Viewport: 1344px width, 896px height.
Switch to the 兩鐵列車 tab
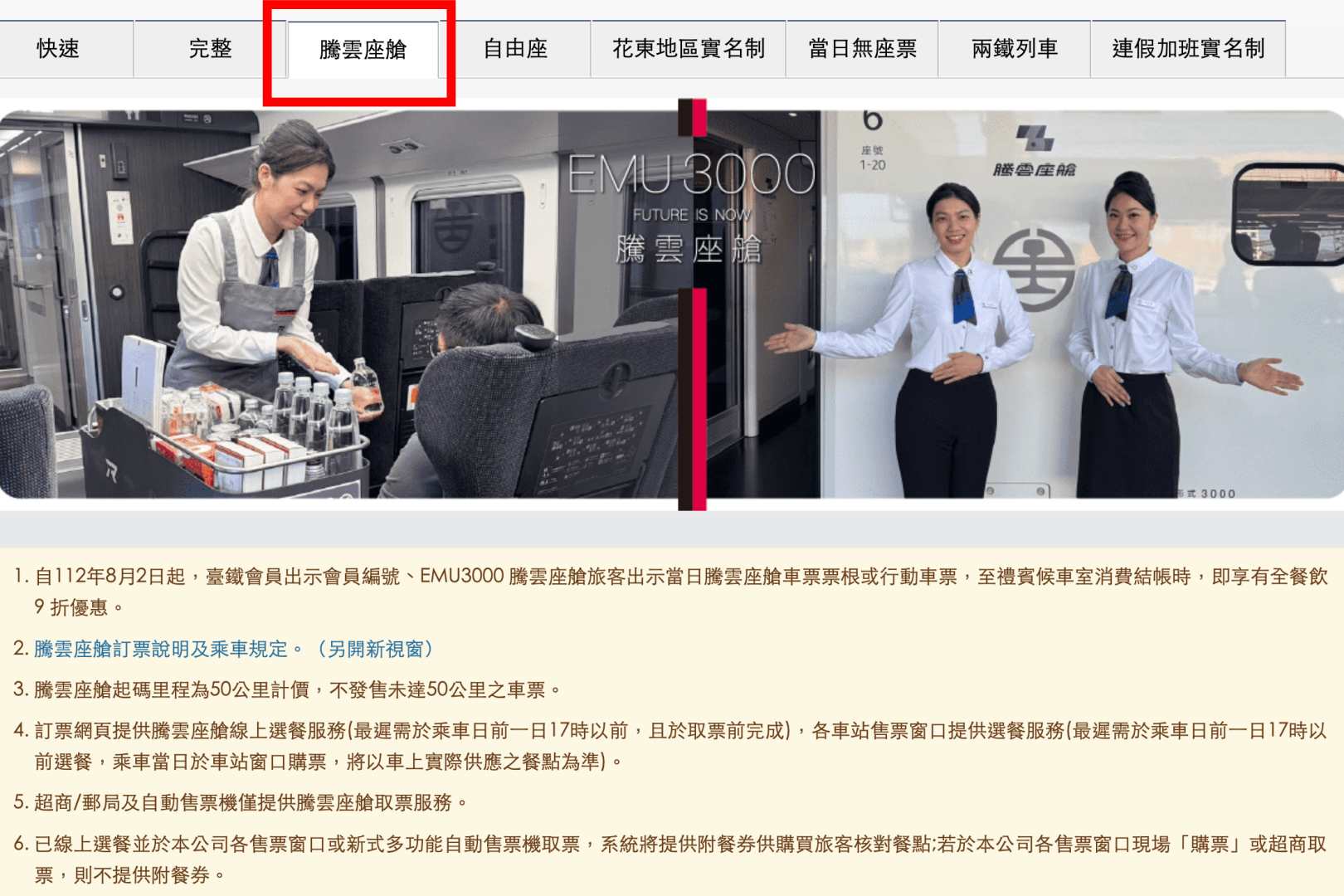coord(1014,49)
